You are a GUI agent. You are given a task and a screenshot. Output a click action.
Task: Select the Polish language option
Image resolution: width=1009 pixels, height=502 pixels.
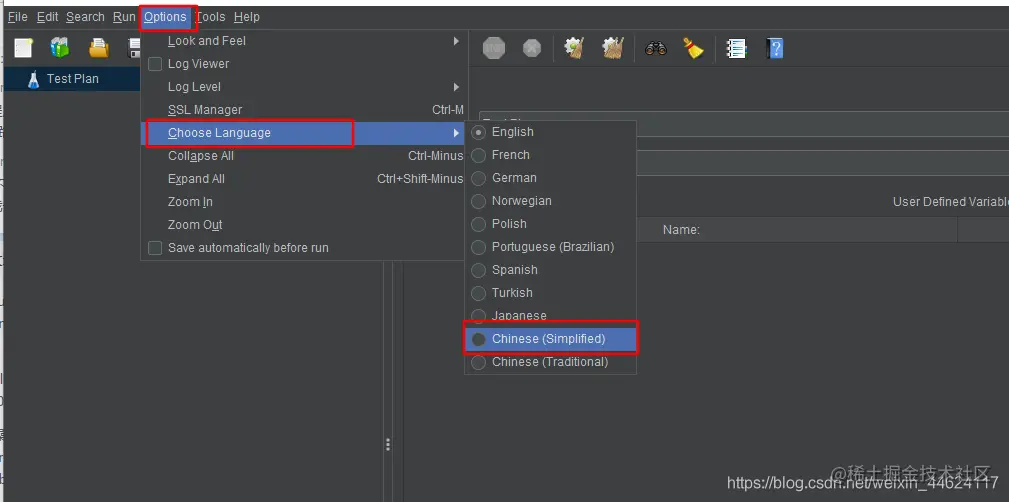pos(550,224)
